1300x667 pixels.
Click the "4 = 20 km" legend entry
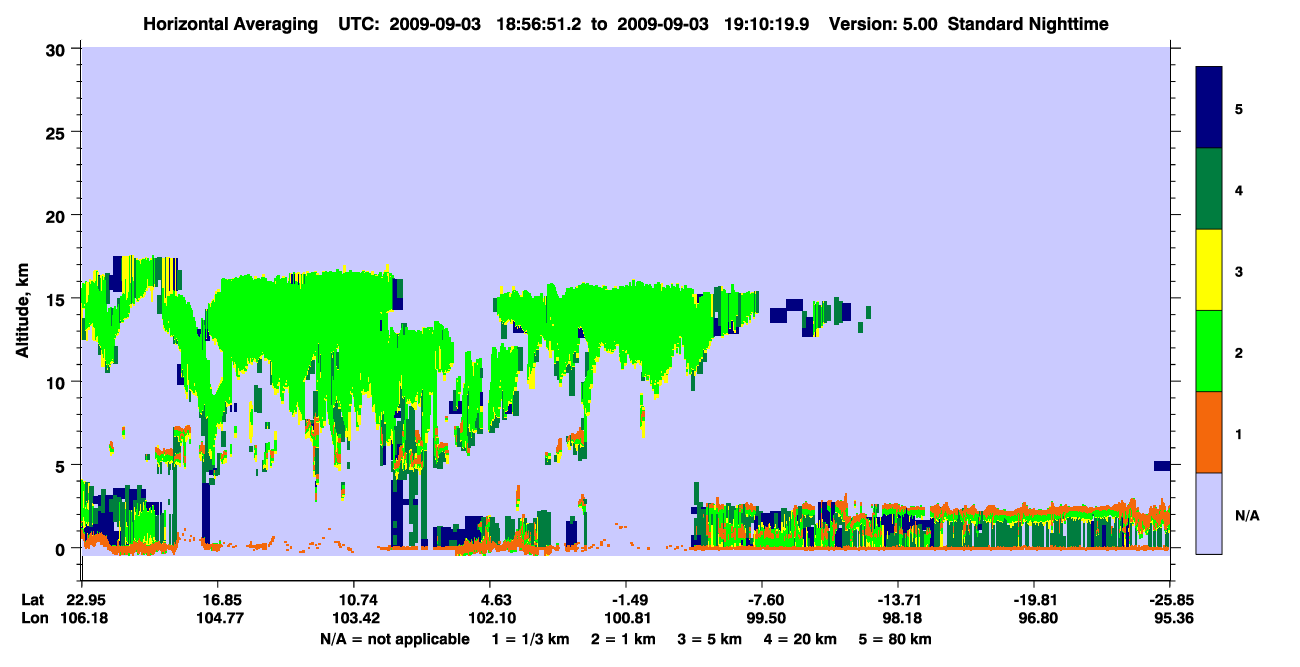tap(799, 639)
